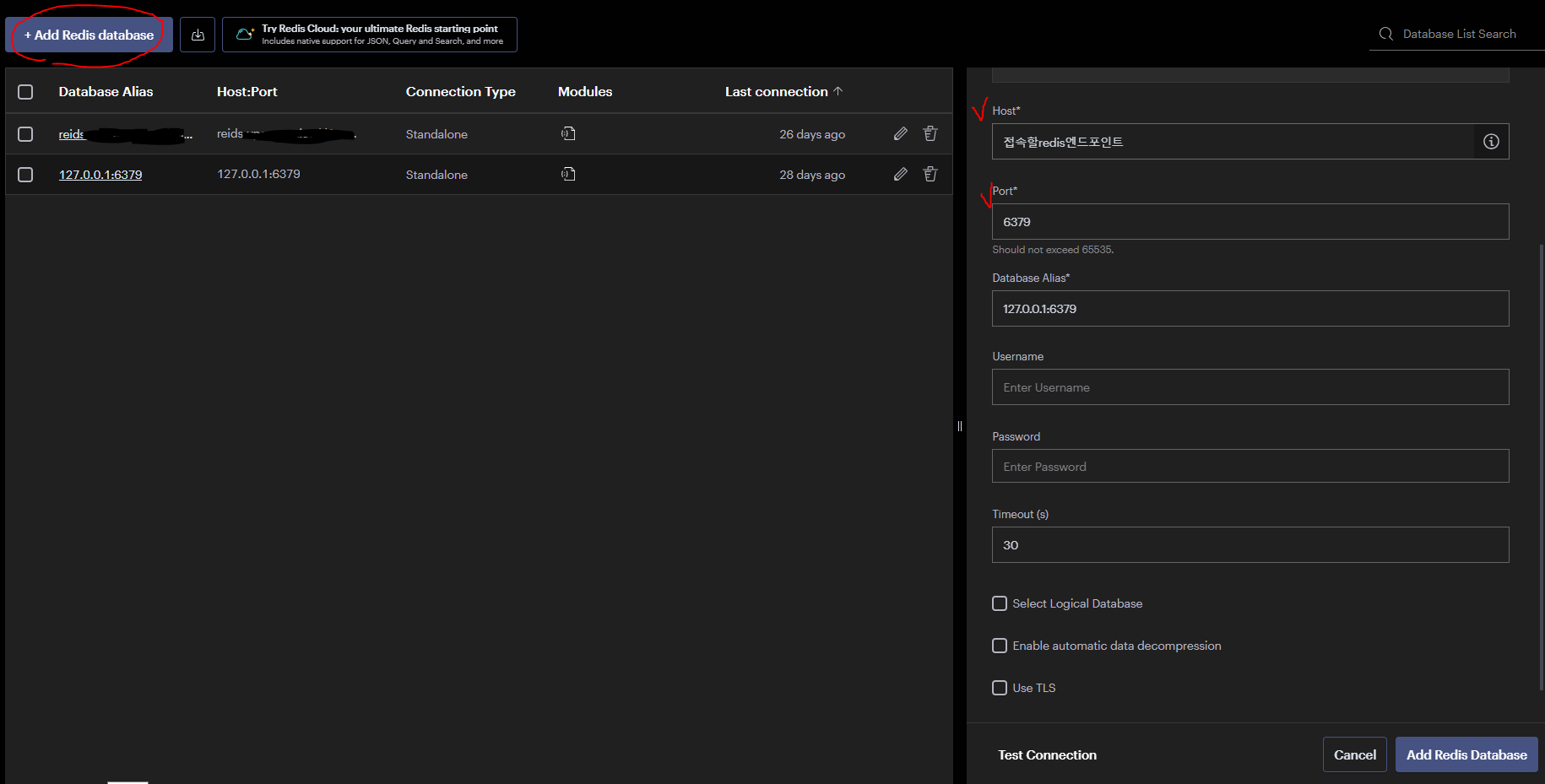Toggle Last connection sort arrow
This screenshot has width=1545, height=784.
838,90
